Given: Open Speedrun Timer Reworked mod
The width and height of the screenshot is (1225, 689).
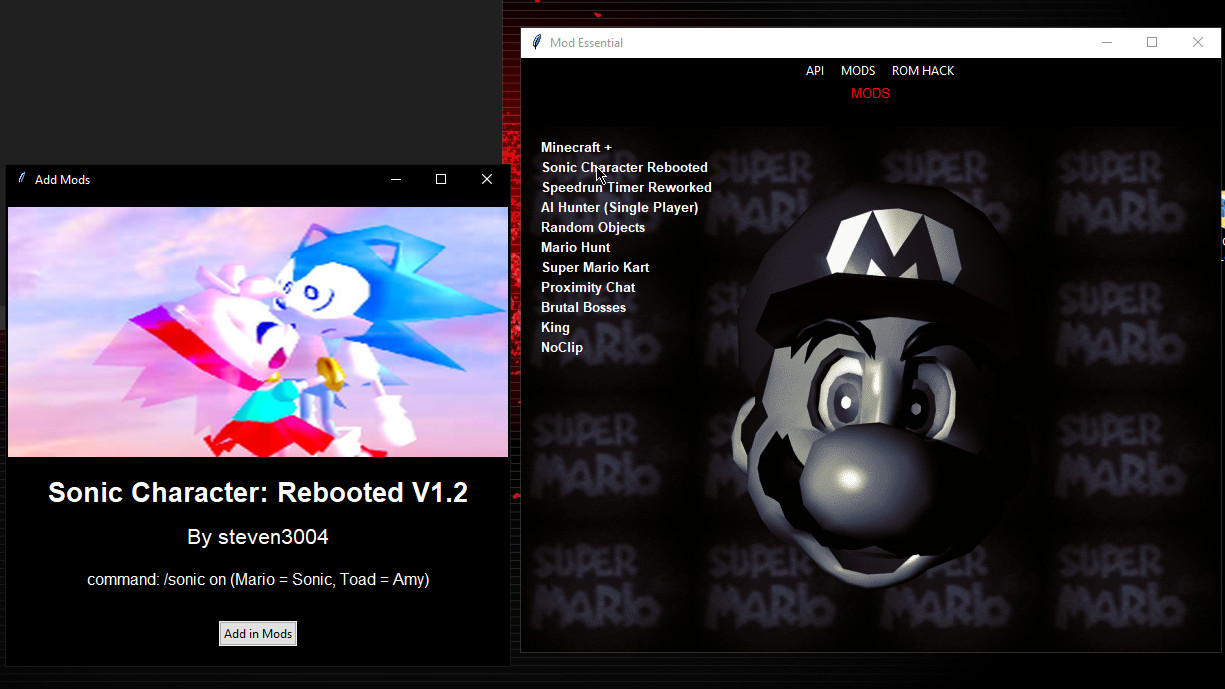Looking at the screenshot, I should click(626, 187).
